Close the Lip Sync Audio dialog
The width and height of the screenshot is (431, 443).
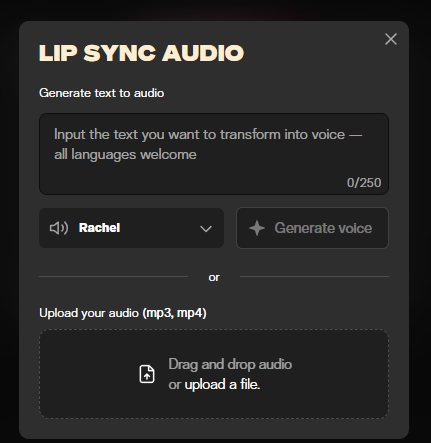391,39
